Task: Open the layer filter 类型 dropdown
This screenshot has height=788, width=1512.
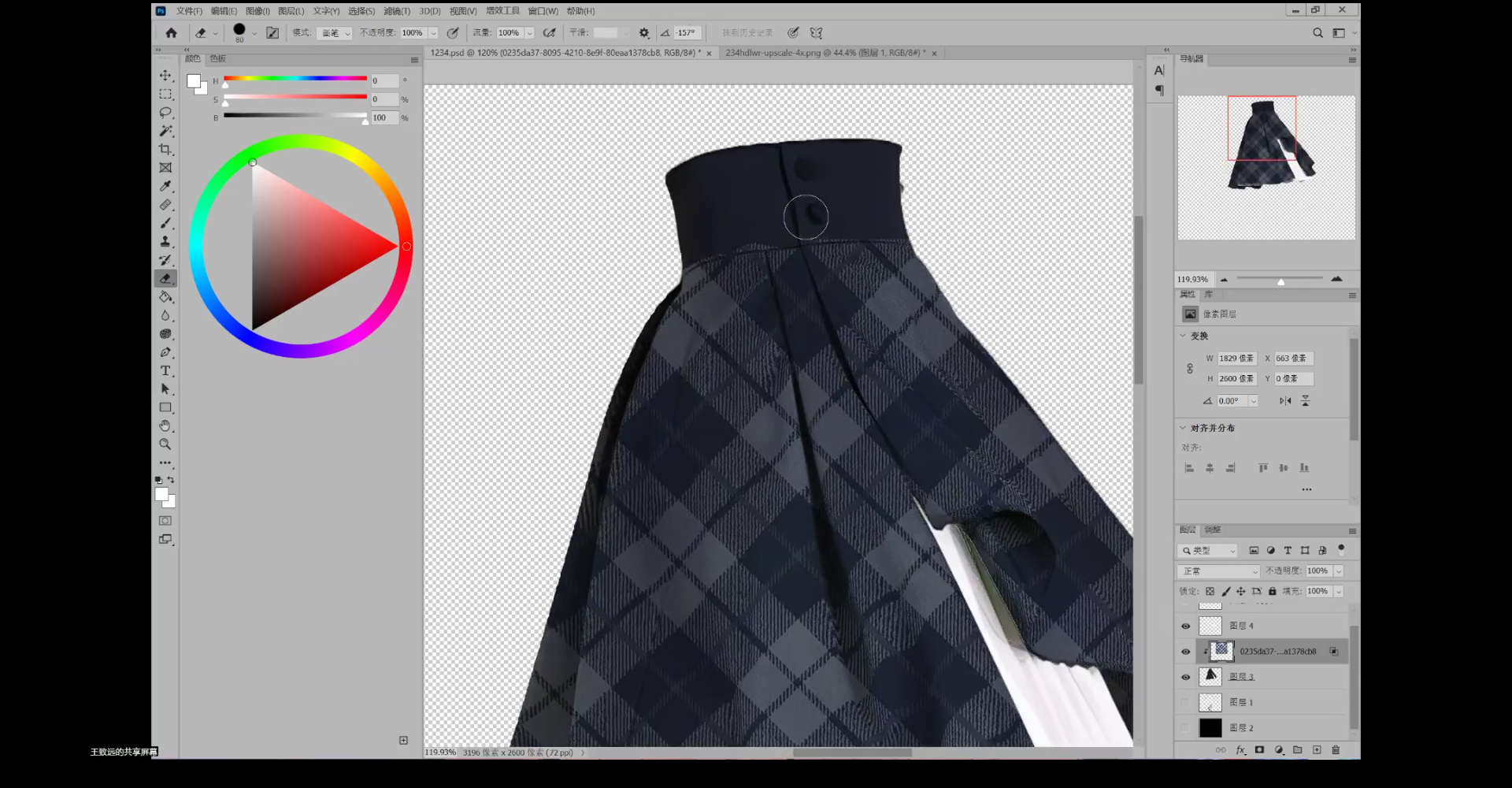Action: (1209, 551)
